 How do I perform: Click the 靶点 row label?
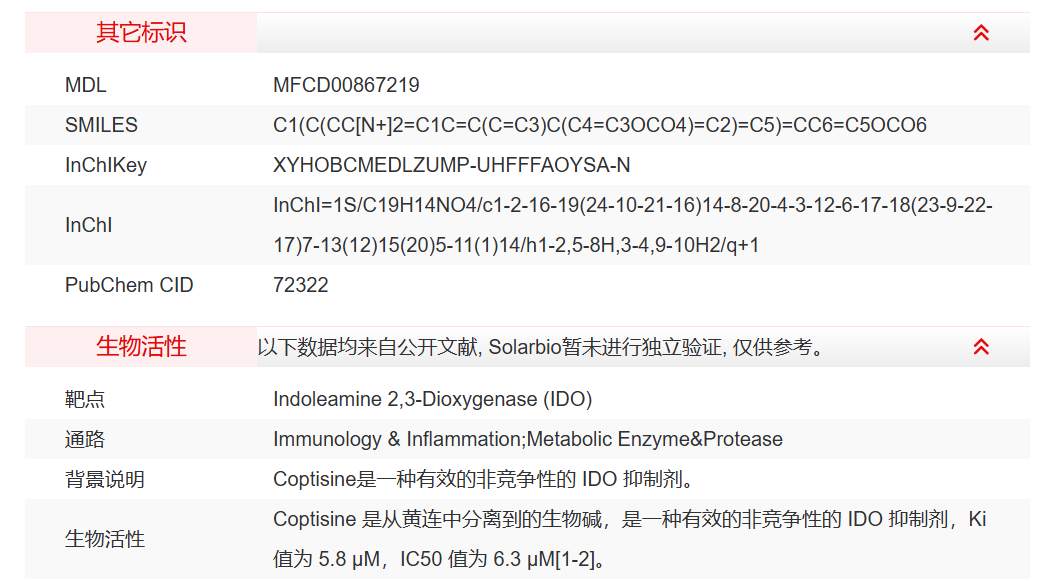coord(85,399)
